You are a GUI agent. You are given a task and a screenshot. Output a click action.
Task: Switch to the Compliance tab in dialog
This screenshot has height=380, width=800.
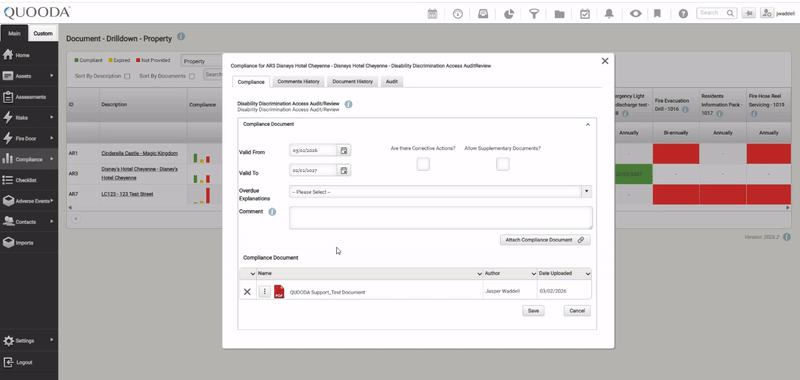click(x=251, y=82)
